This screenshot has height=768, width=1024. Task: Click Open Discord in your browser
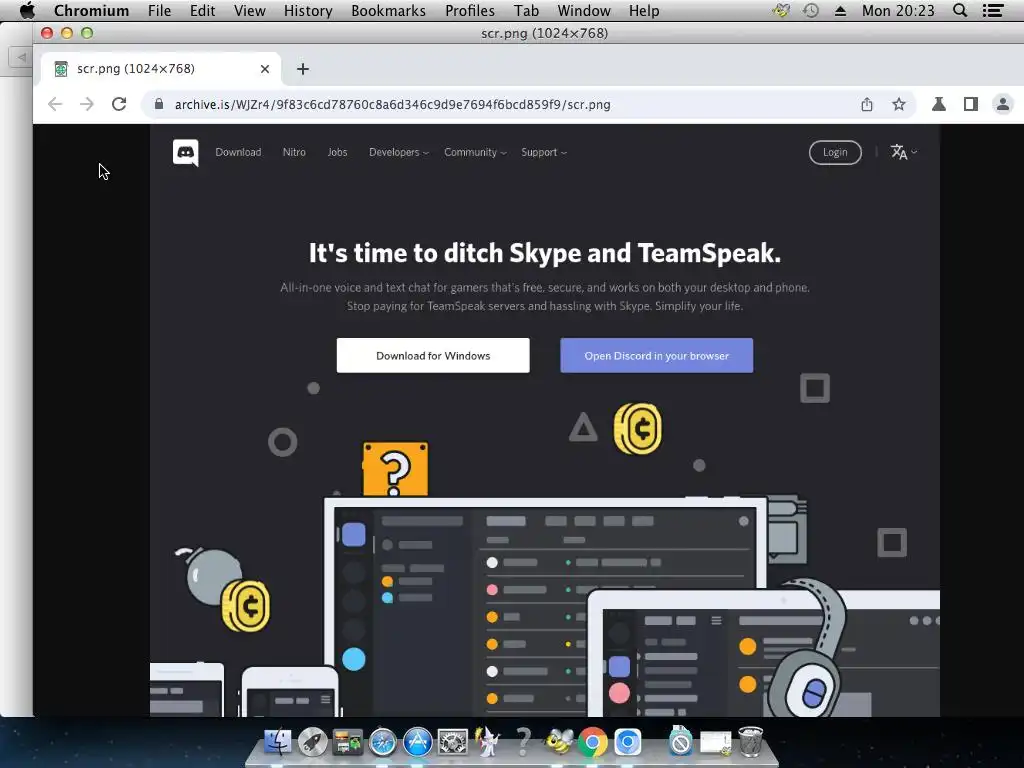click(x=656, y=355)
